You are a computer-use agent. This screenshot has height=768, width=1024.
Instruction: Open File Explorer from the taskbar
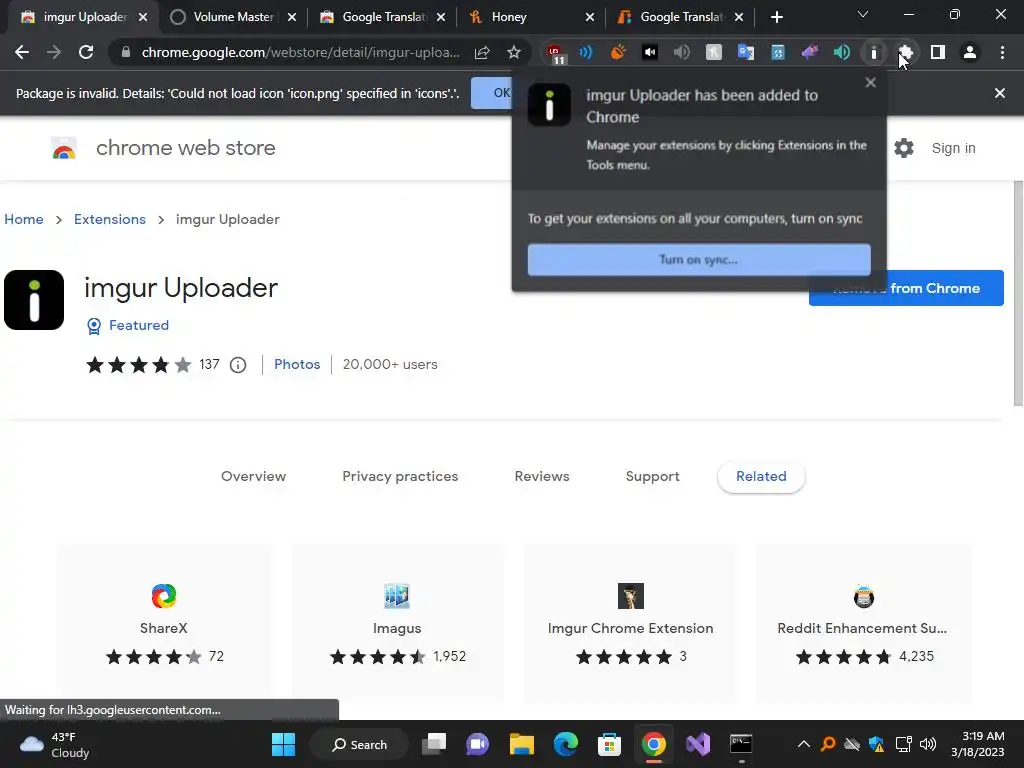(522, 744)
